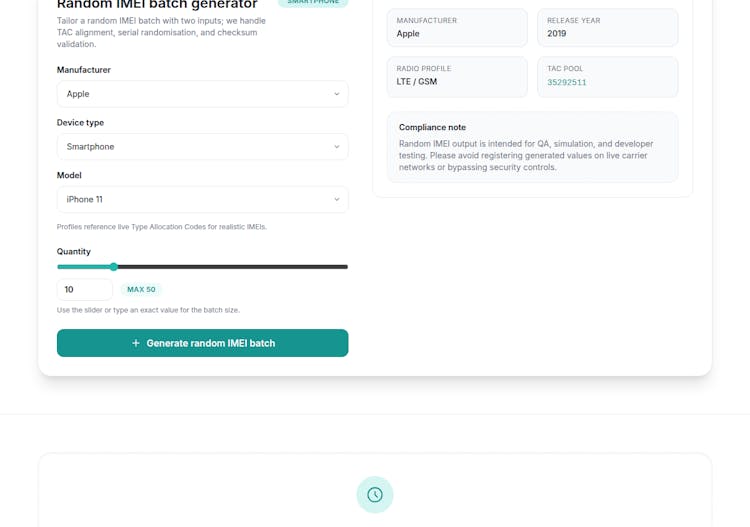Click the Release Year 2019 card
Screen dimensions: 750x527
click(x=607, y=28)
